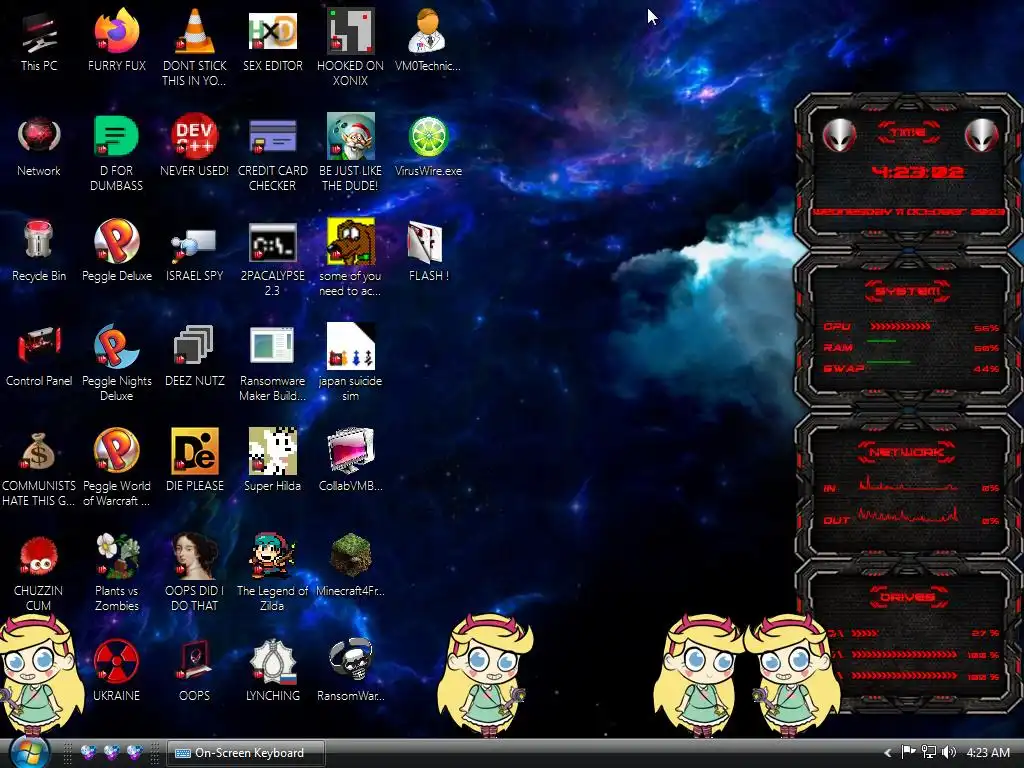Viewport: 1024px width, 768px height.
Task: Open the Windows Start orb
Action: pyautogui.click(x=28, y=752)
